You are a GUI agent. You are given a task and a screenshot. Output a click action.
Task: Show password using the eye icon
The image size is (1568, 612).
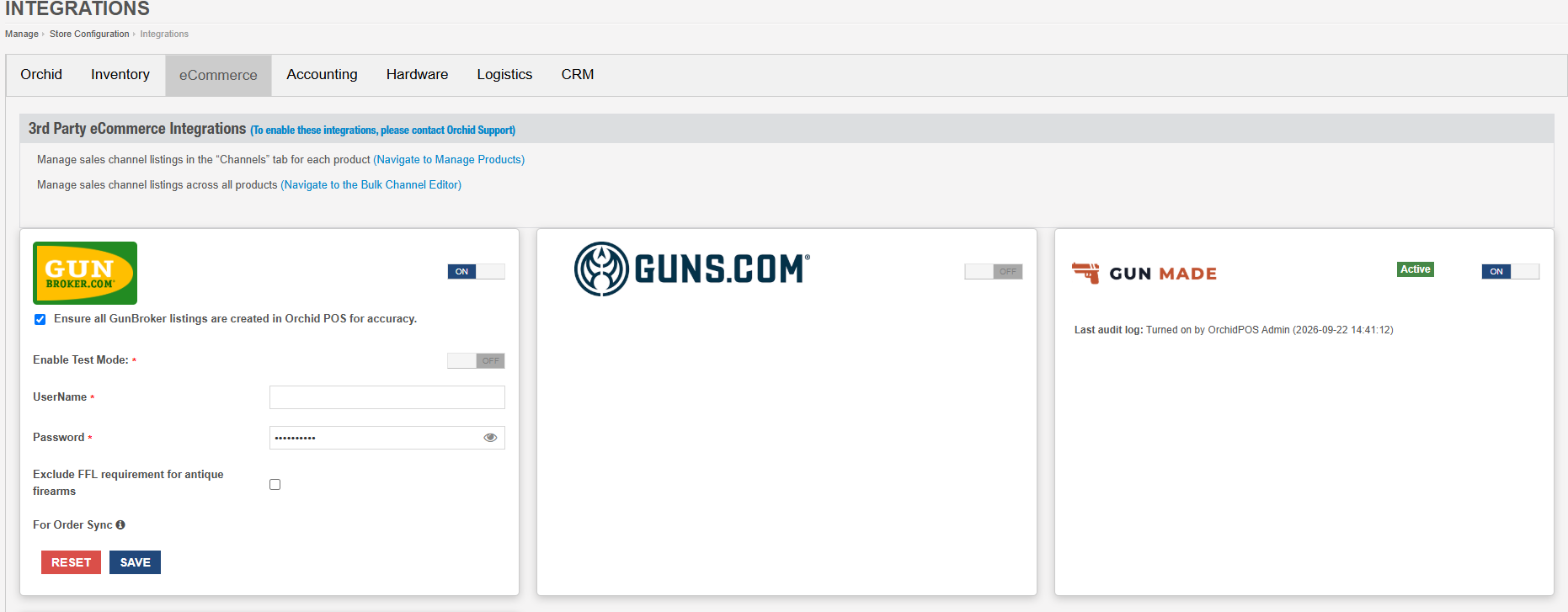tap(490, 438)
